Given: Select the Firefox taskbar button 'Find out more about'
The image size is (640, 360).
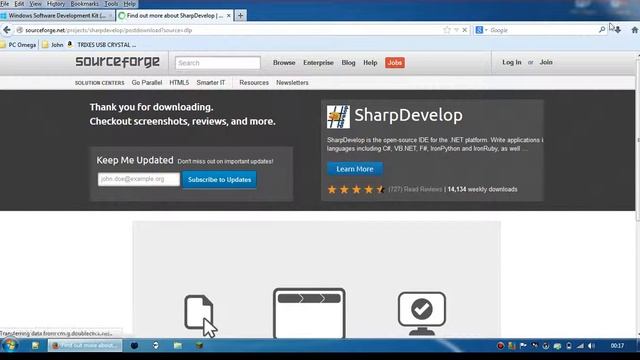Looking at the screenshot, I should coord(85,346).
